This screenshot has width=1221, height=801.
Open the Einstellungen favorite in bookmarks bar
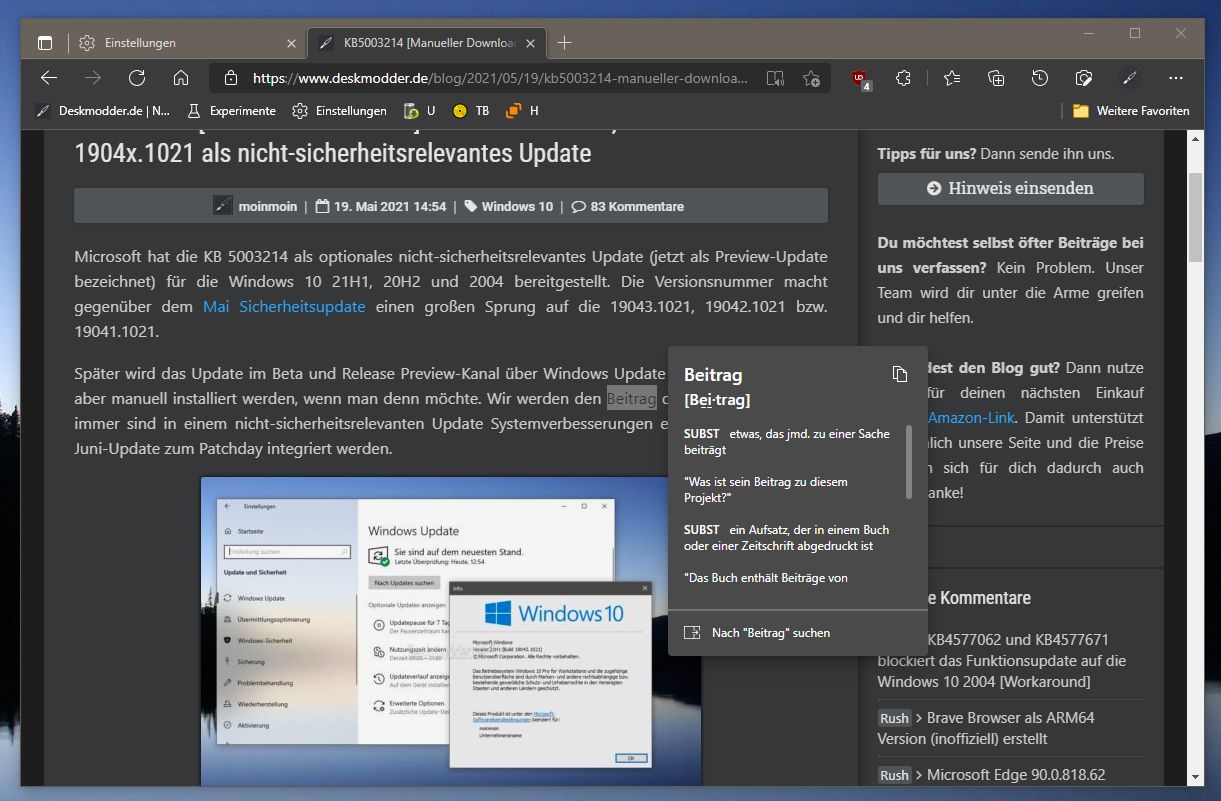coord(340,111)
